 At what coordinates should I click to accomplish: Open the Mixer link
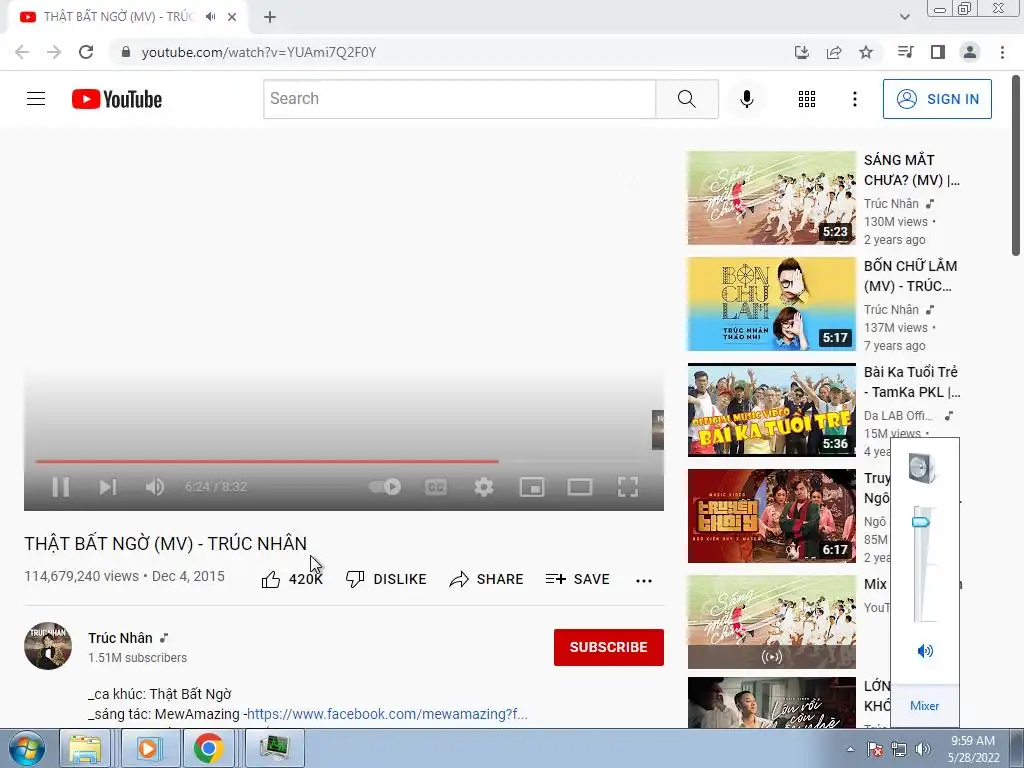pos(924,706)
